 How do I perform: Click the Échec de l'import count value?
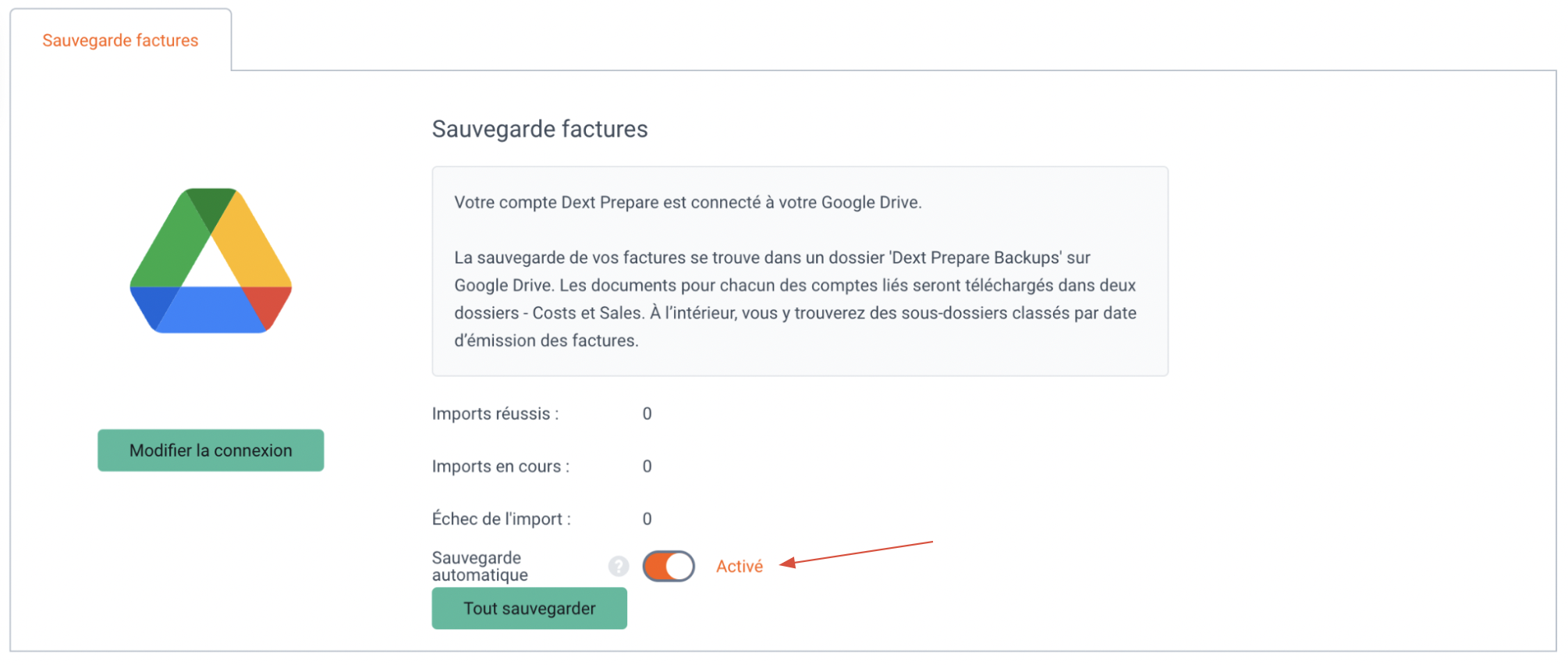[647, 519]
